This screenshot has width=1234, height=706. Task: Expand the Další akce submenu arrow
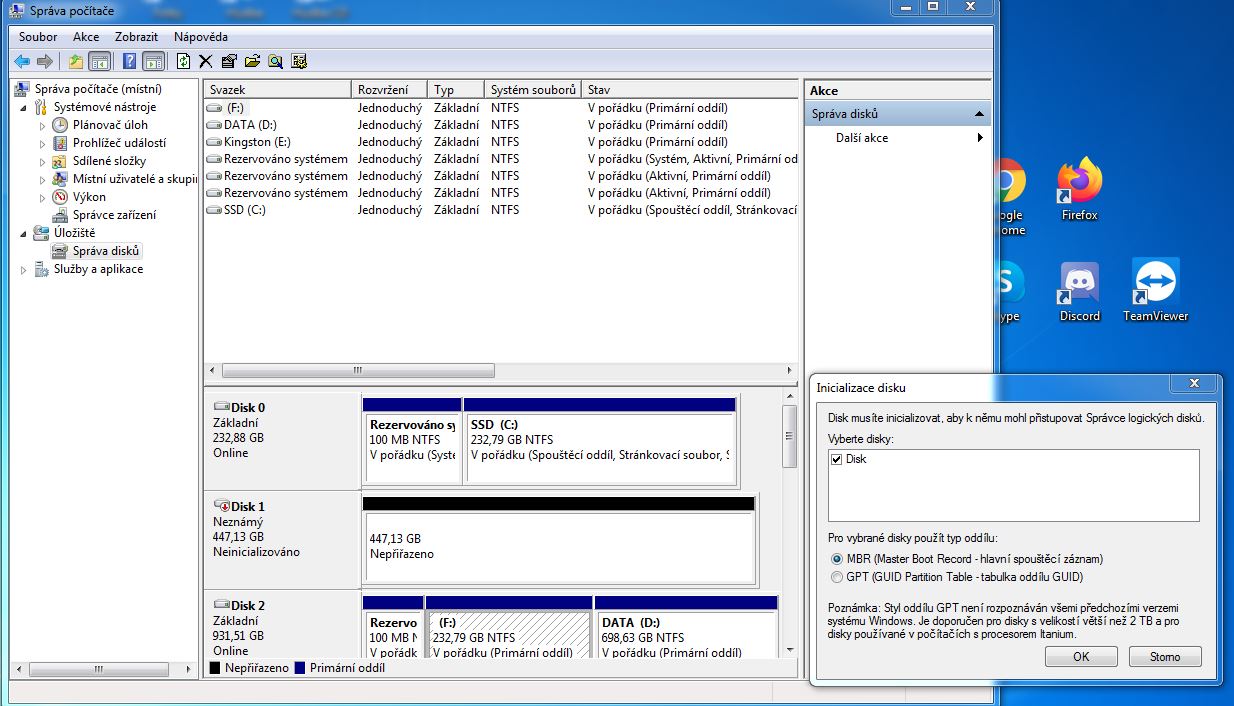(x=980, y=138)
